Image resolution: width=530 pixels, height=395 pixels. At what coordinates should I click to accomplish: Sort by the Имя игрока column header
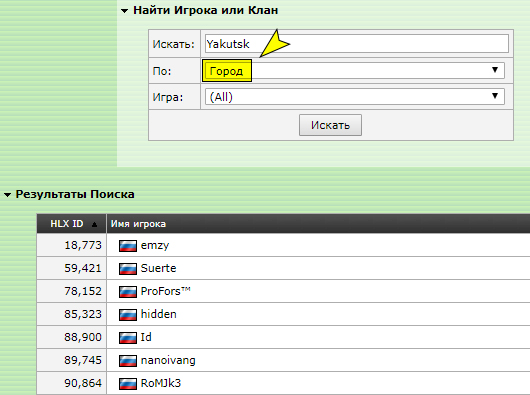click(138, 224)
